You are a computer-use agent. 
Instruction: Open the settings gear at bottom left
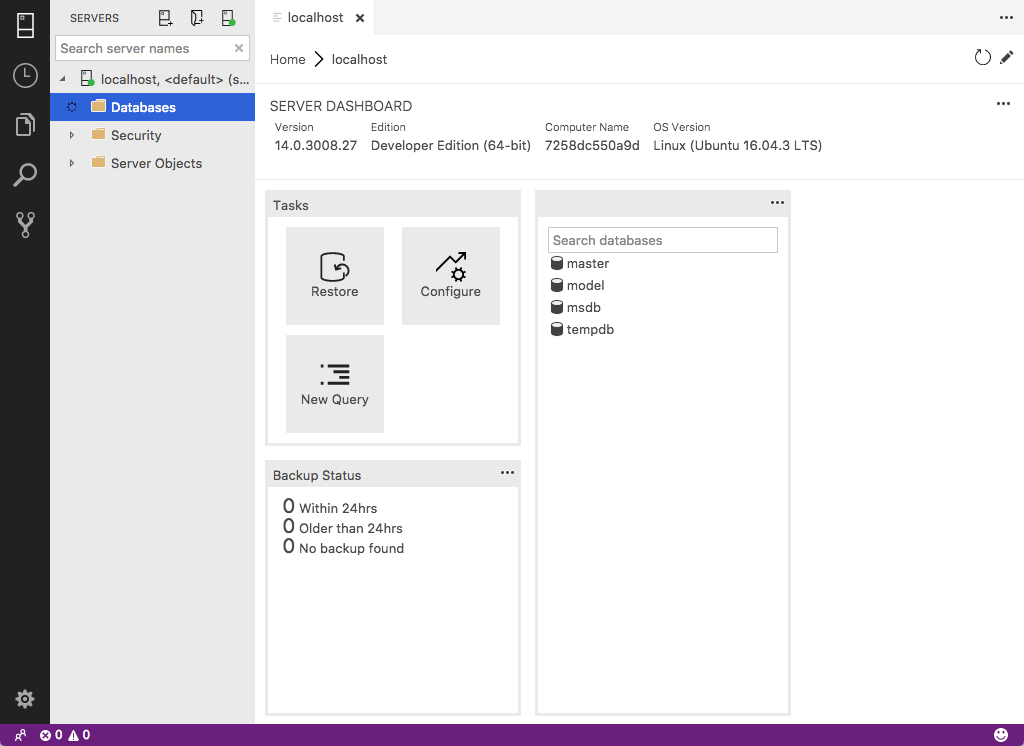24,698
